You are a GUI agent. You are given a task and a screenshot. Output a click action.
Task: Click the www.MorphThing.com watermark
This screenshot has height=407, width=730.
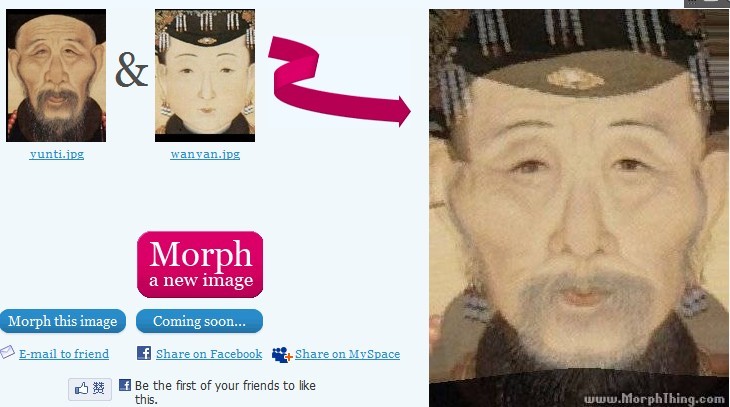point(654,399)
